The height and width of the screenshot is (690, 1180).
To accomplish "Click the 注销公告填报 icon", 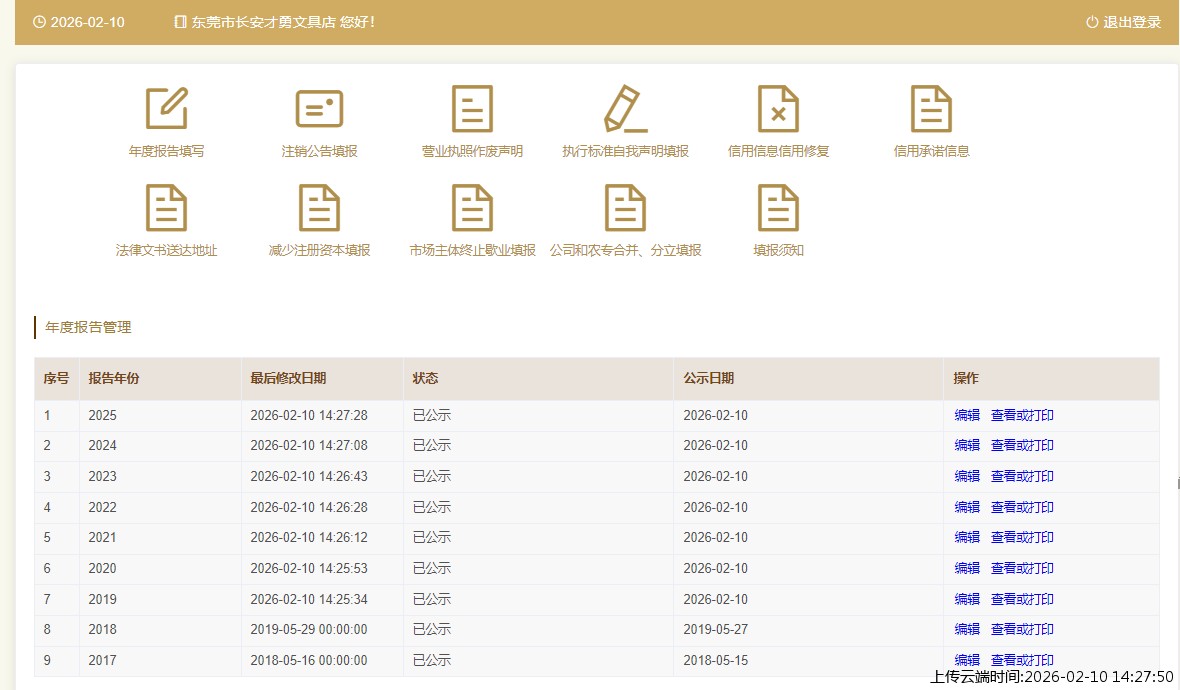I will coord(319,110).
